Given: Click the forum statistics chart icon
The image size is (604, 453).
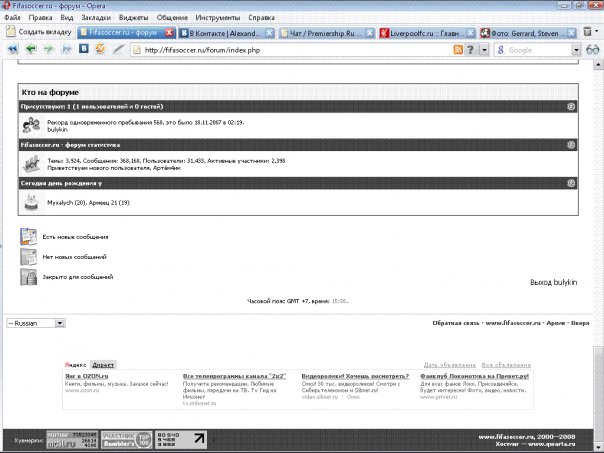Looking at the screenshot, I should (32, 164).
